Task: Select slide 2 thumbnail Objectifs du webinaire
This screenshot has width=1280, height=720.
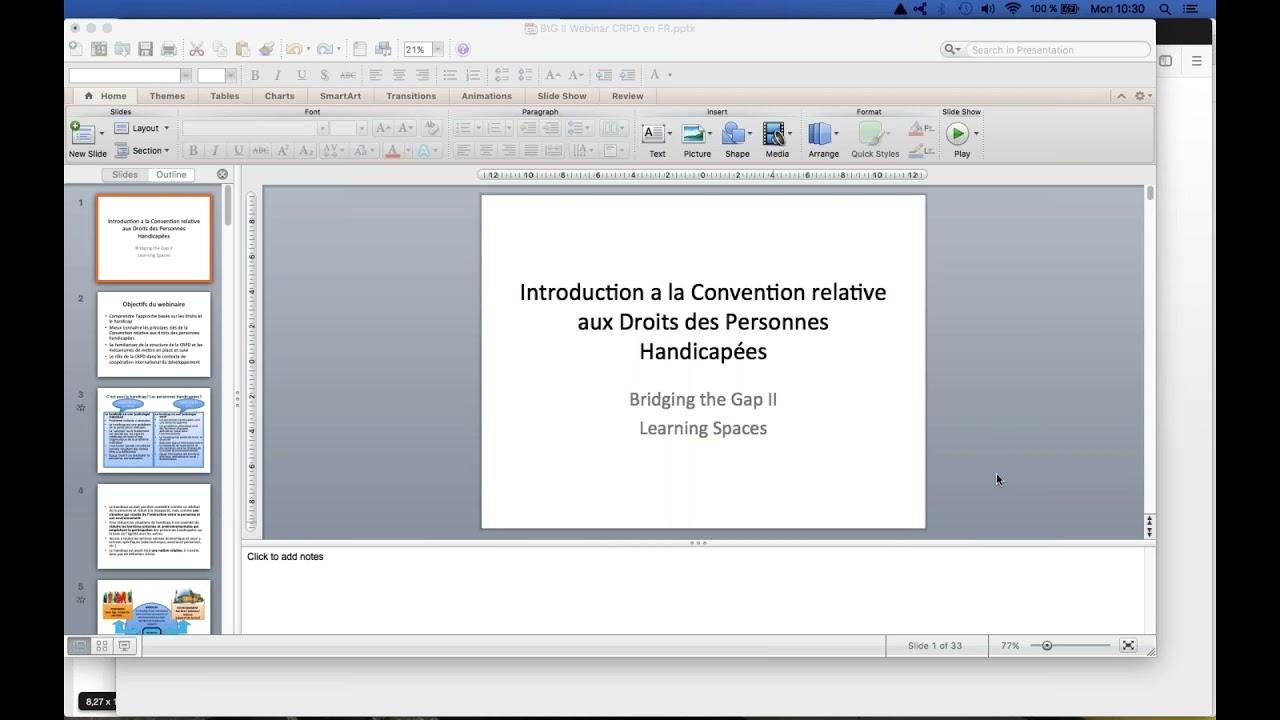Action: coord(154,334)
